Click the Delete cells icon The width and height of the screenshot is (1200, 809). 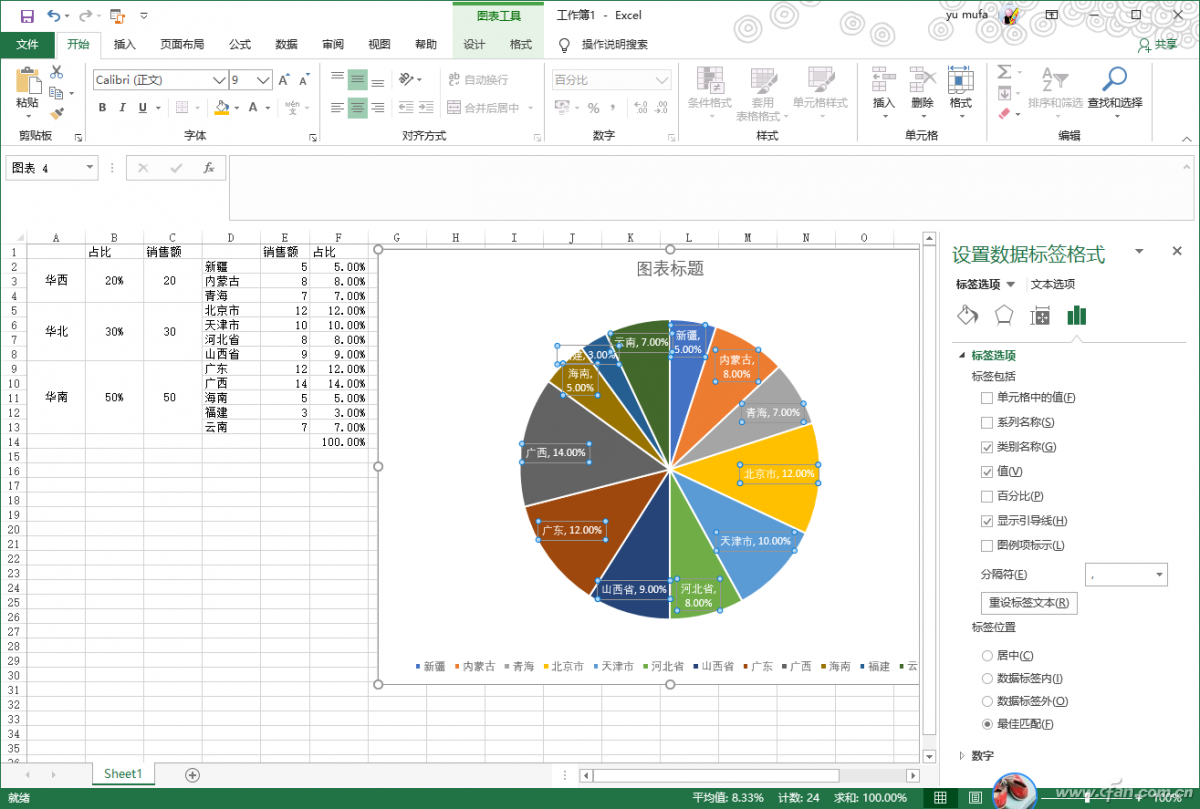[922, 80]
